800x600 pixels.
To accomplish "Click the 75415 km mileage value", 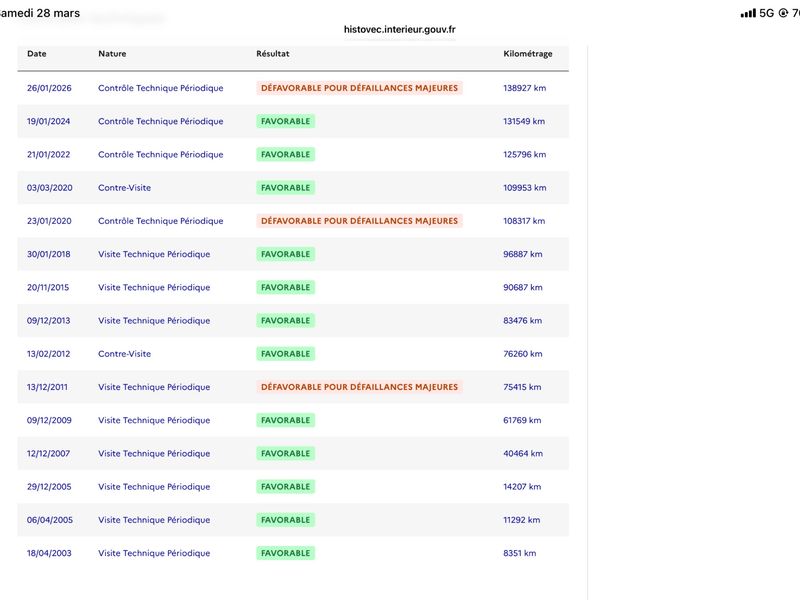I will tap(522, 386).
